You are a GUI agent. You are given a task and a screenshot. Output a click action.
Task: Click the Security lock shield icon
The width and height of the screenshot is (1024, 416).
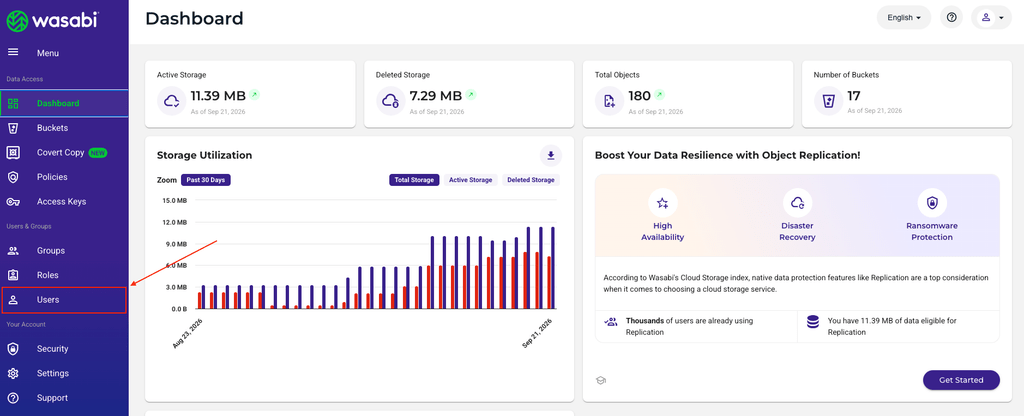[x=13, y=349]
